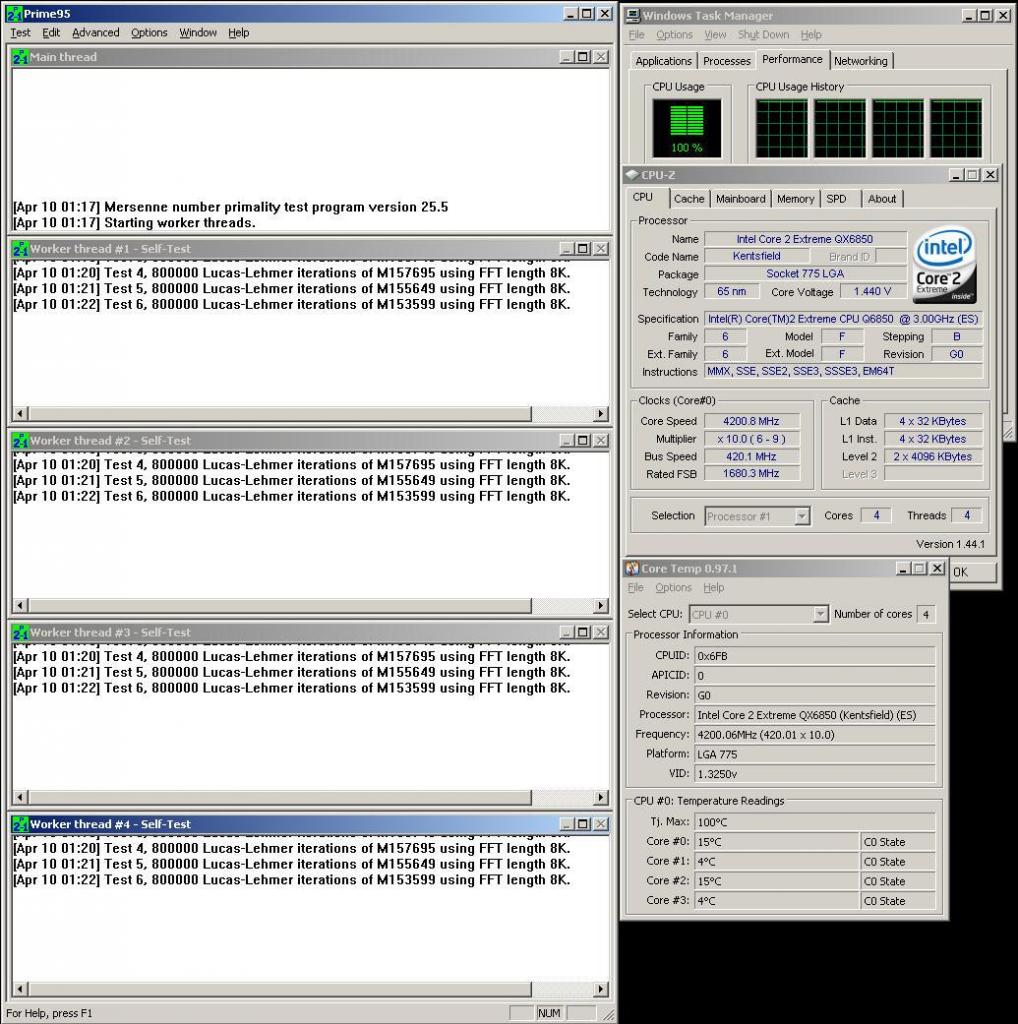Click the Core Temp title bar icon
Viewport: 1018px width, 1024px height.
coord(632,568)
